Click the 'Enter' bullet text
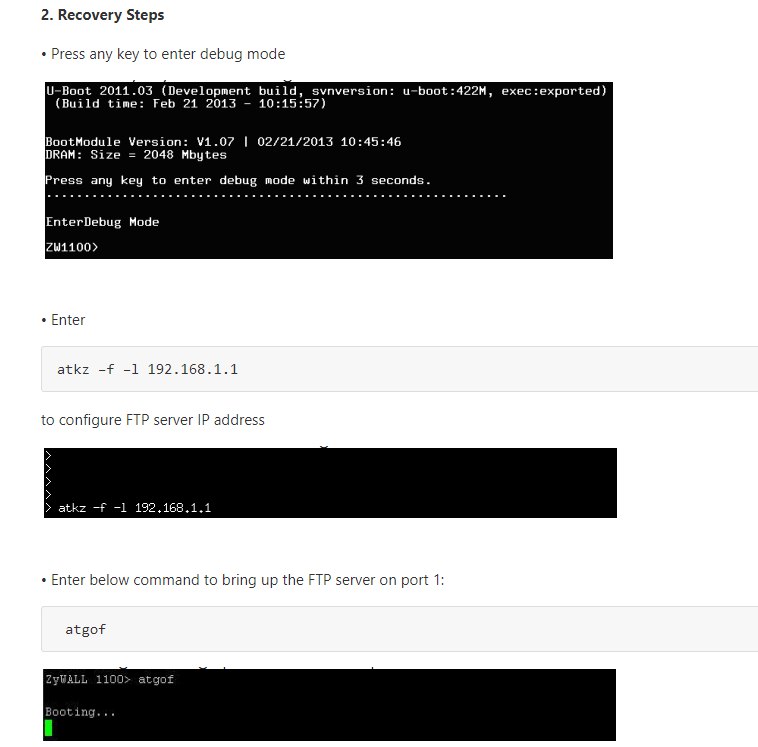The height and width of the screenshot is (747, 758). 63,320
